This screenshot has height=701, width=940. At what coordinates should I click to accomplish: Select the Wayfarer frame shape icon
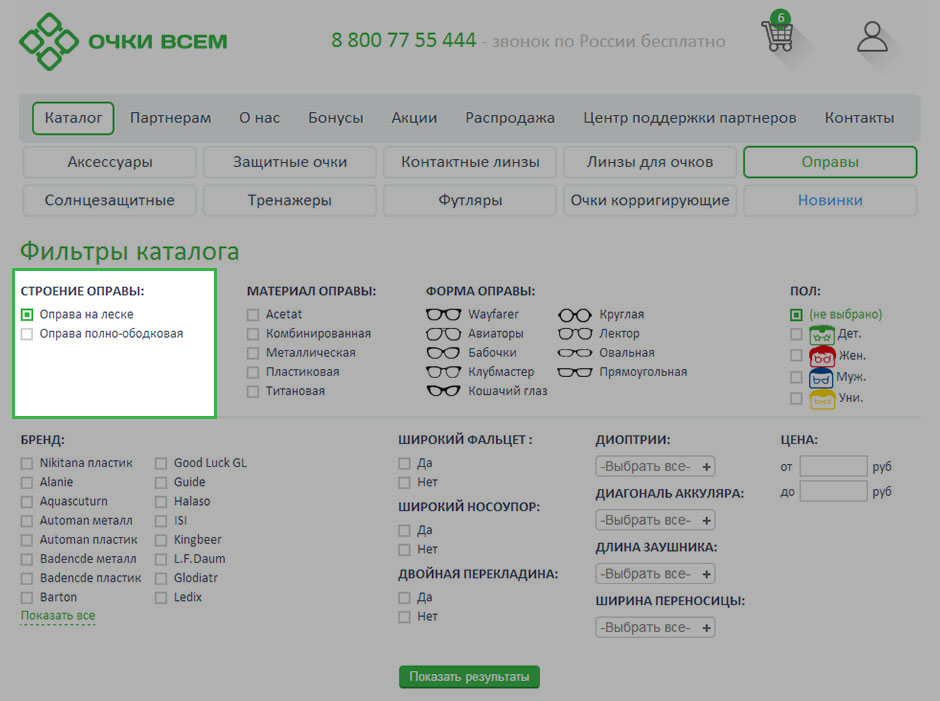click(443, 315)
